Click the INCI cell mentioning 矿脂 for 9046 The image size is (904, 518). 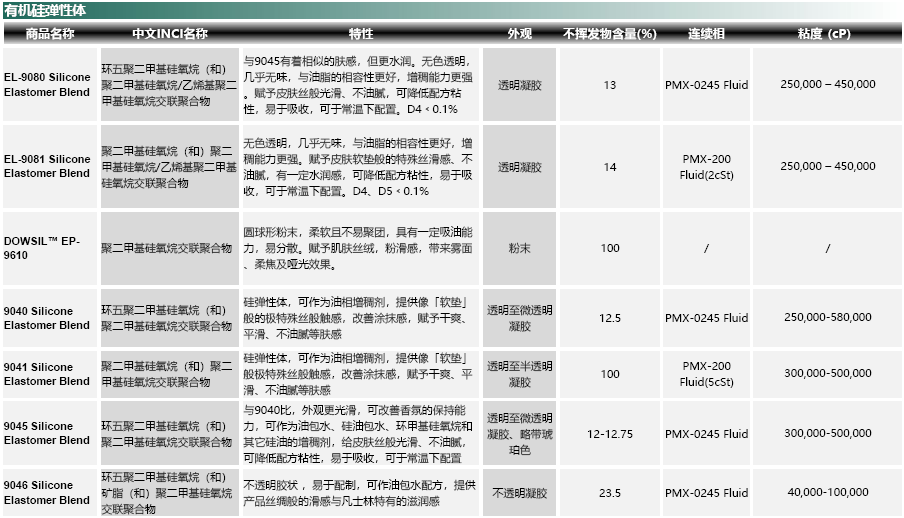click(170, 493)
